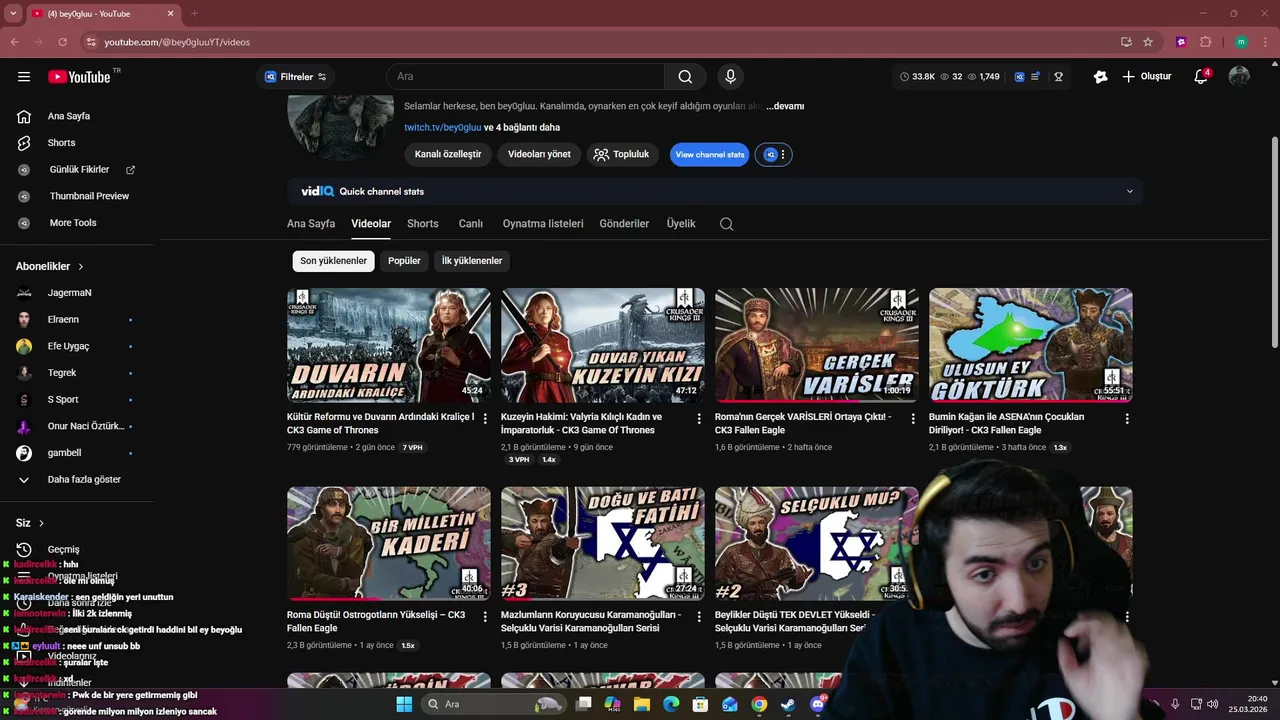
Task: Open the account avatar menu
Action: click(1239, 77)
